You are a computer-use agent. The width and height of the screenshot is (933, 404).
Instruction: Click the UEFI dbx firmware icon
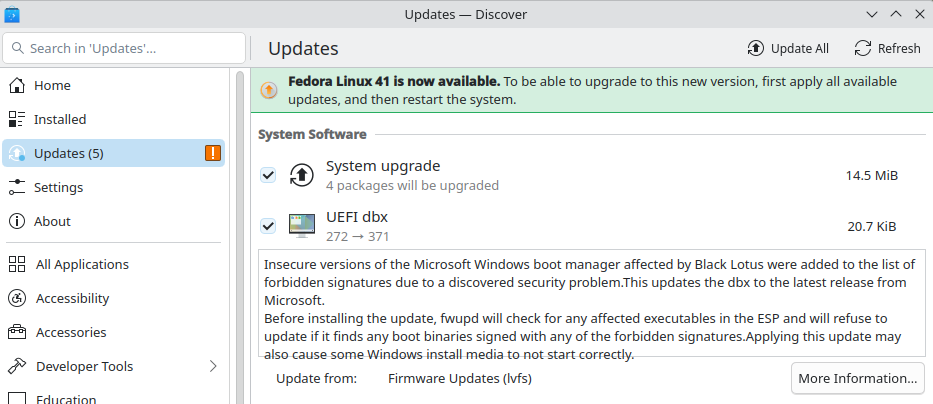coord(301,226)
